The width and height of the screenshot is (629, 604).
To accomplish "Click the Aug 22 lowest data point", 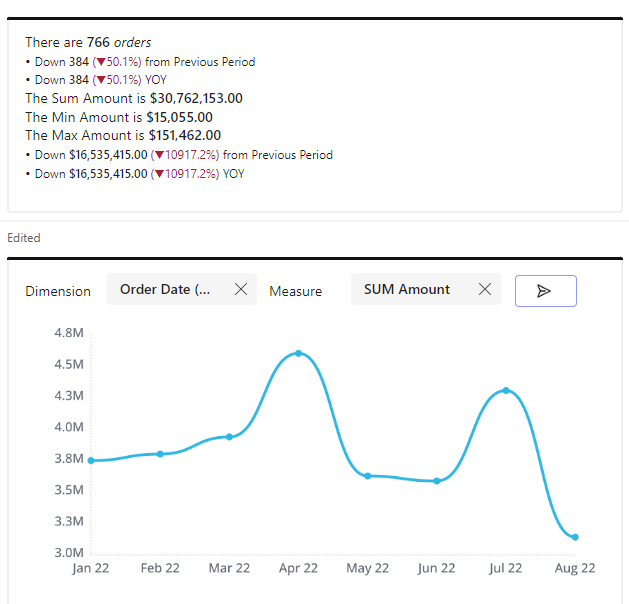I will (x=575, y=537).
